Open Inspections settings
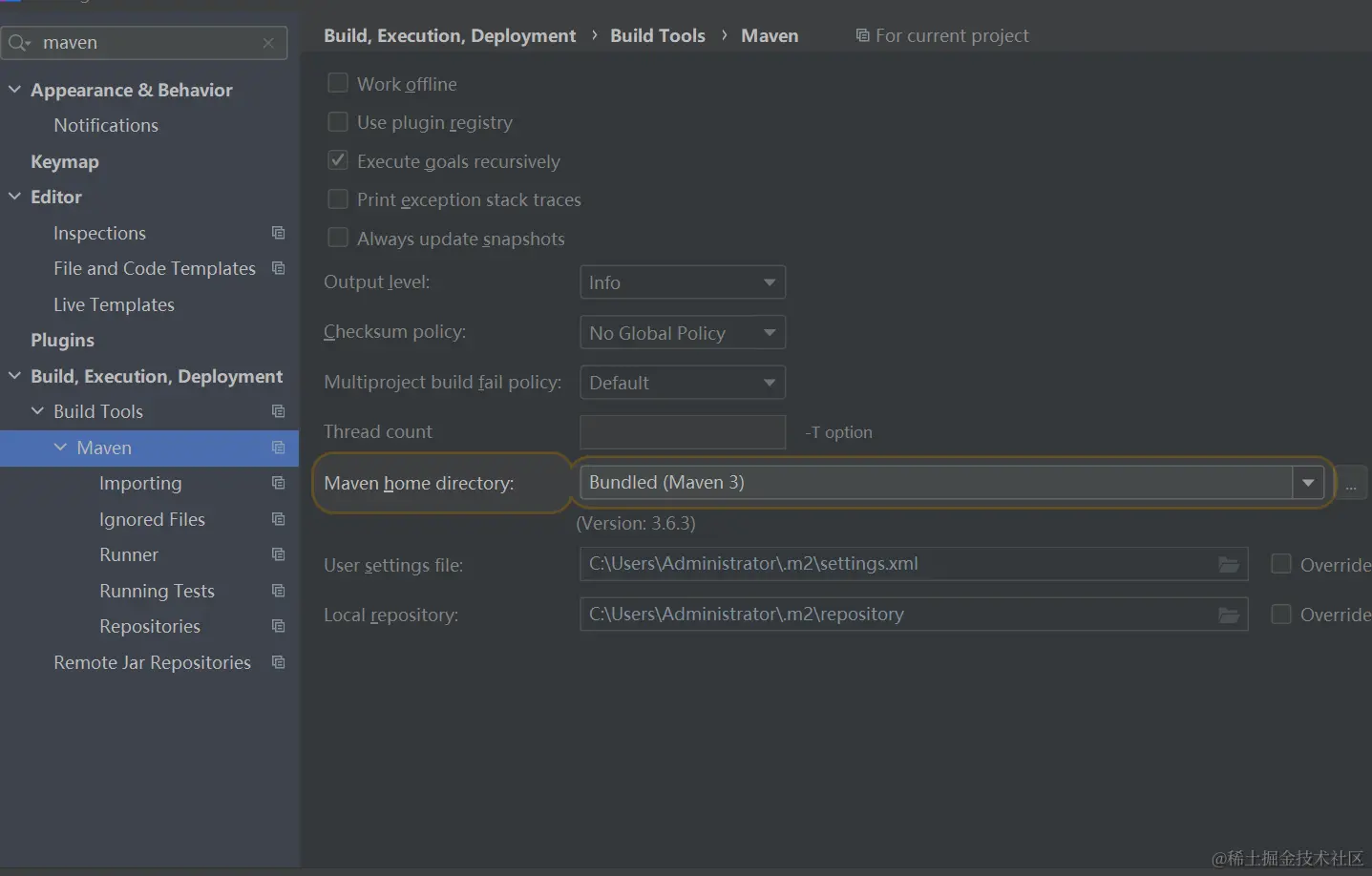The width and height of the screenshot is (1372, 876). pyautogui.click(x=99, y=233)
